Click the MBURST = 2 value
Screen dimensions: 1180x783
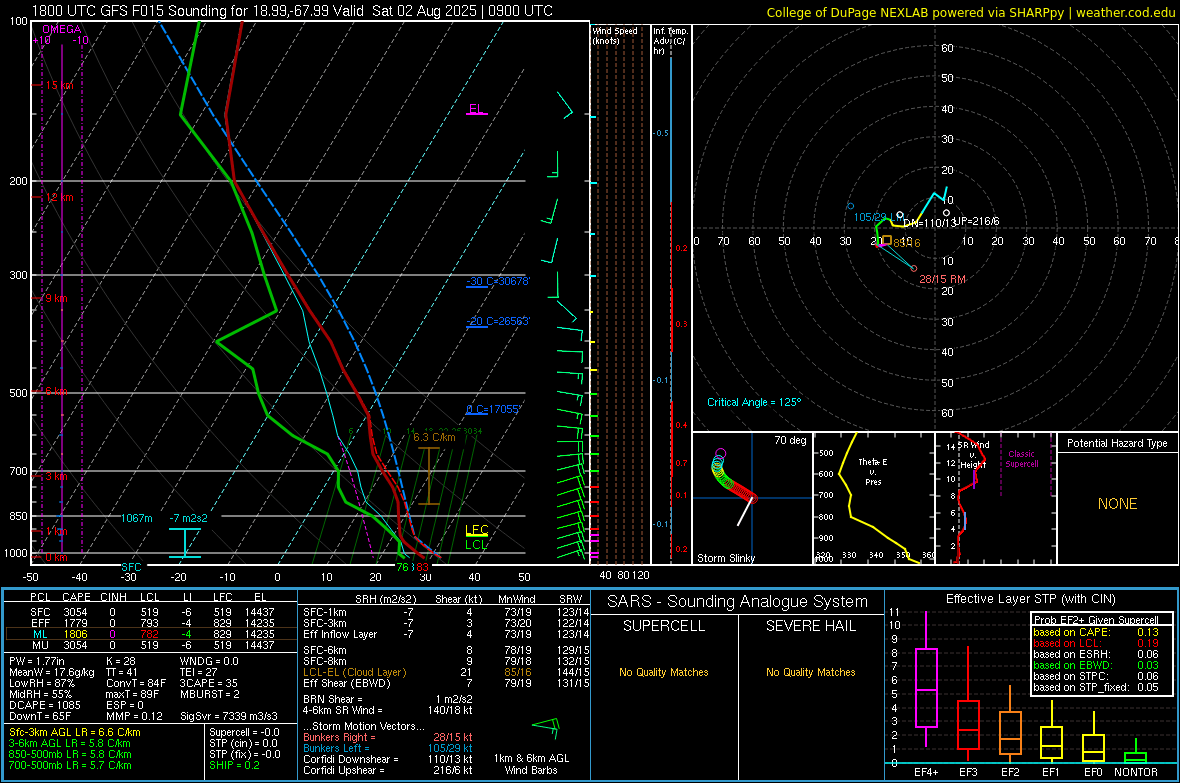pos(209,693)
